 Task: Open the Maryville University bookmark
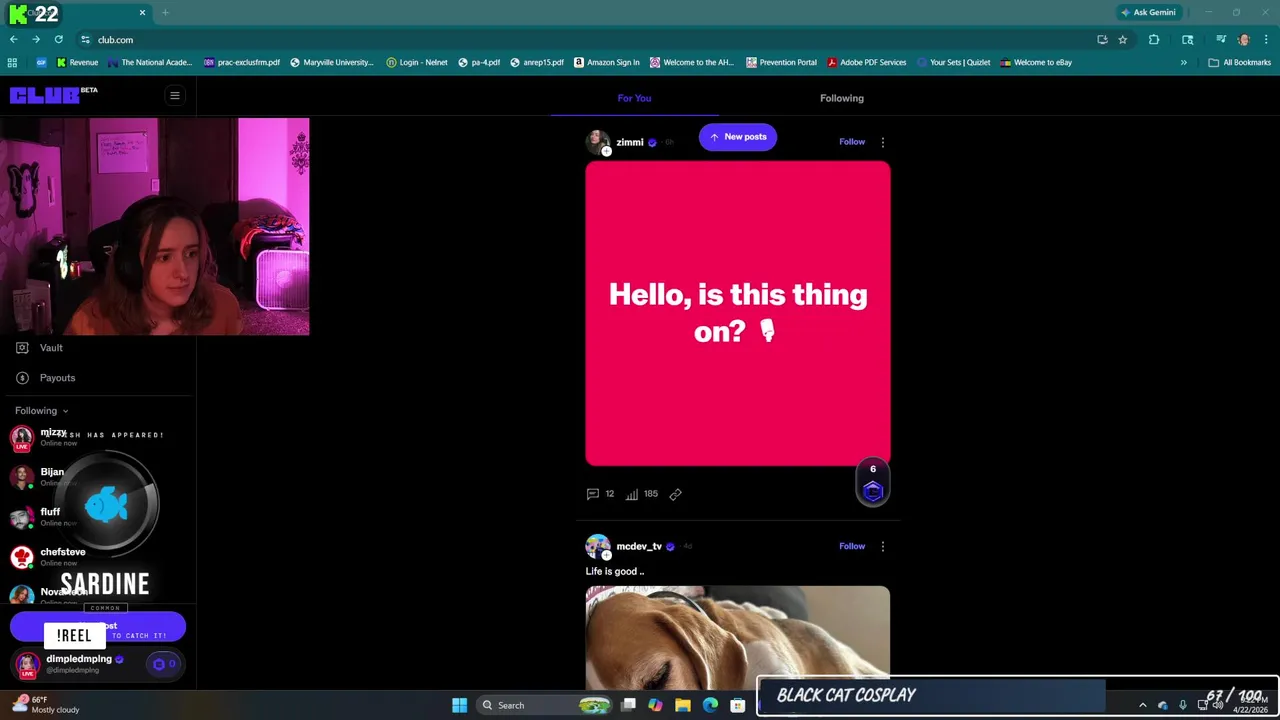pyautogui.click(x=331, y=62)
